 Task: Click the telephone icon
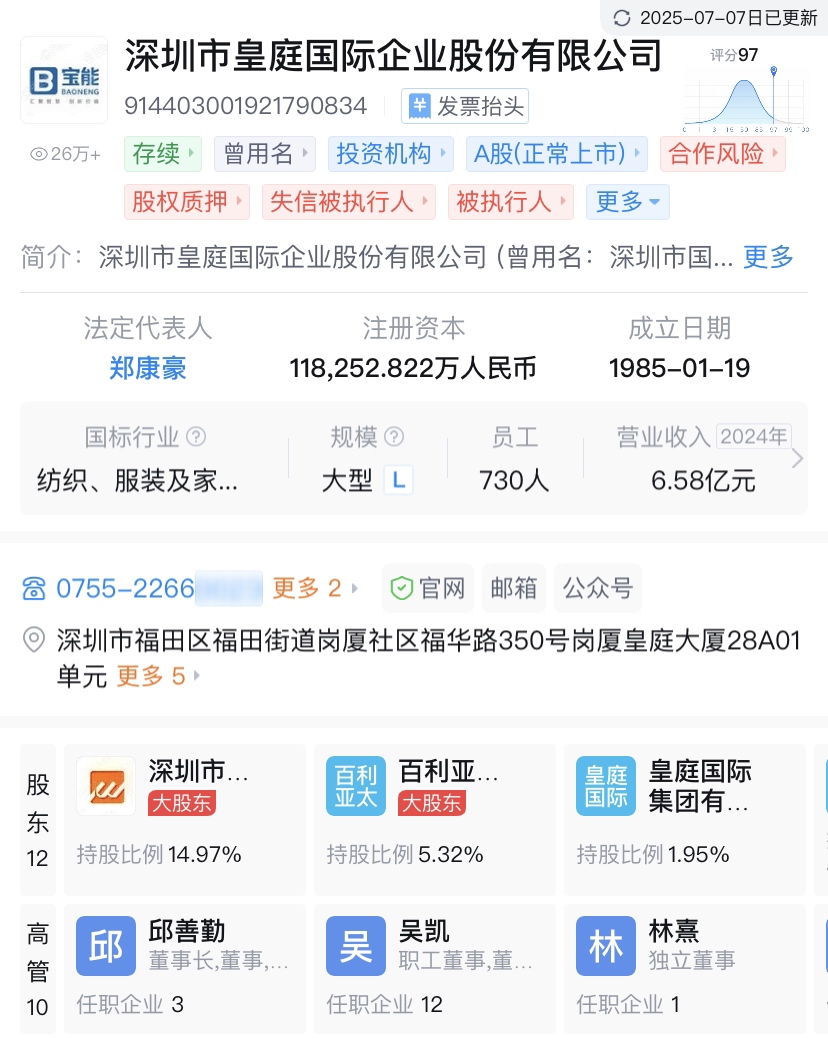click(34, 588)
